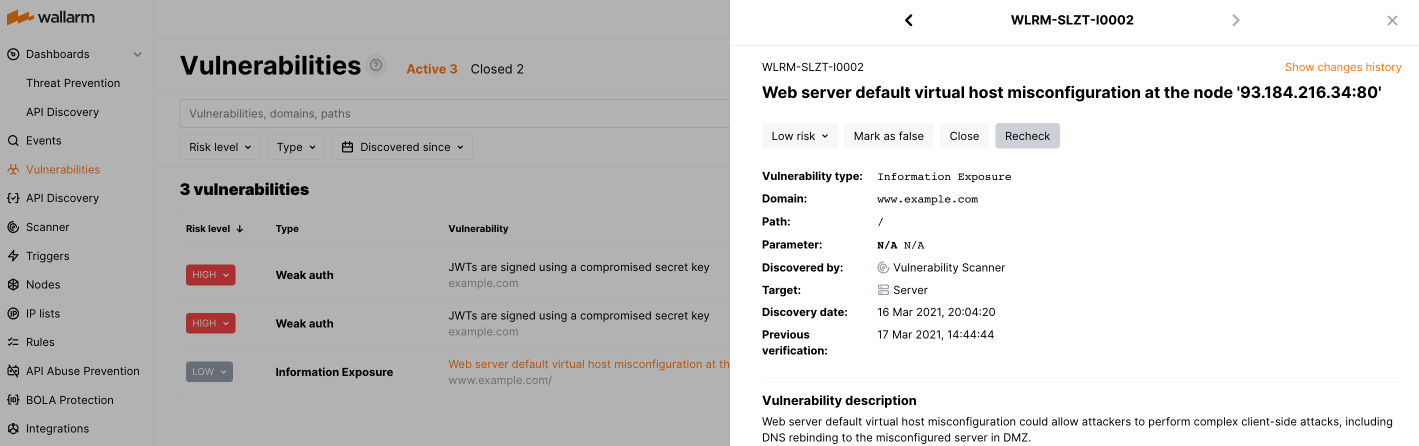
Task: Click the Rules sidebar icon
Action: [x=13, y=342]
